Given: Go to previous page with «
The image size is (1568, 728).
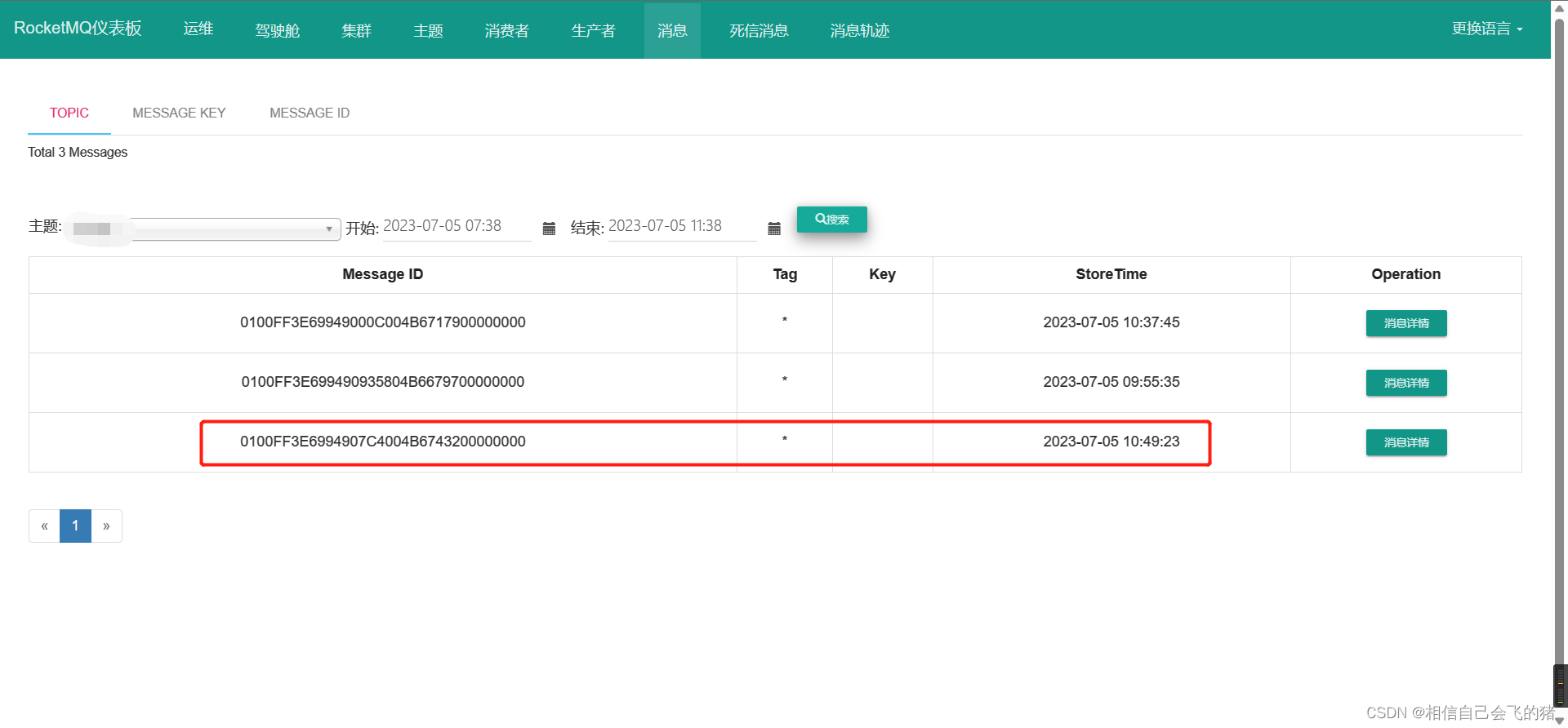Looking at the screenshot, I should tap(44, 526).
